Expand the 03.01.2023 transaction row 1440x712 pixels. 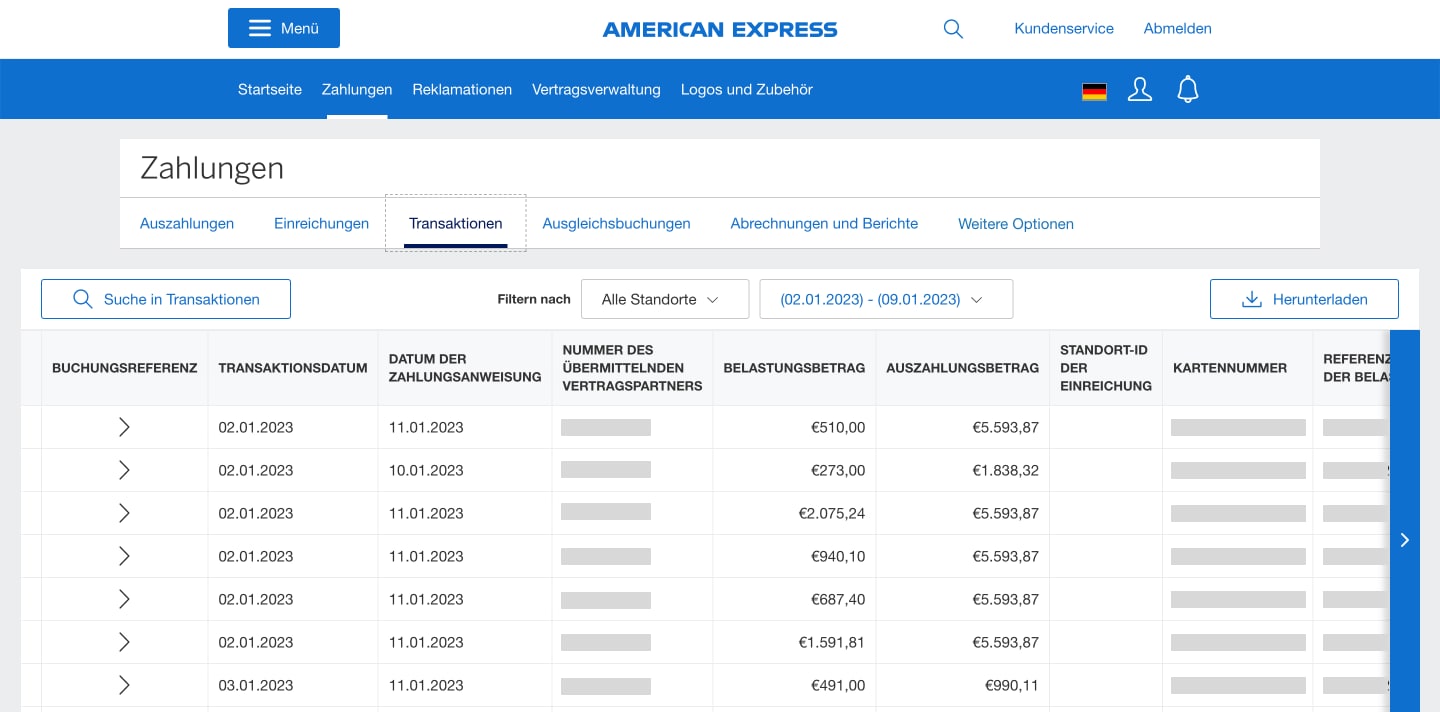124,685
